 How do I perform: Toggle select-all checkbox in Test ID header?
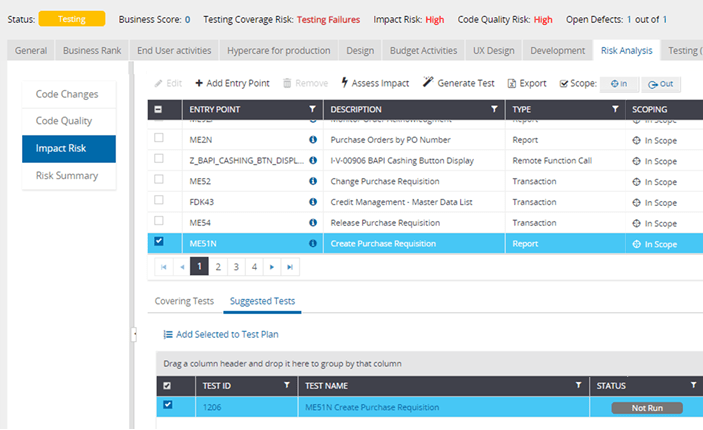point(167,386)
